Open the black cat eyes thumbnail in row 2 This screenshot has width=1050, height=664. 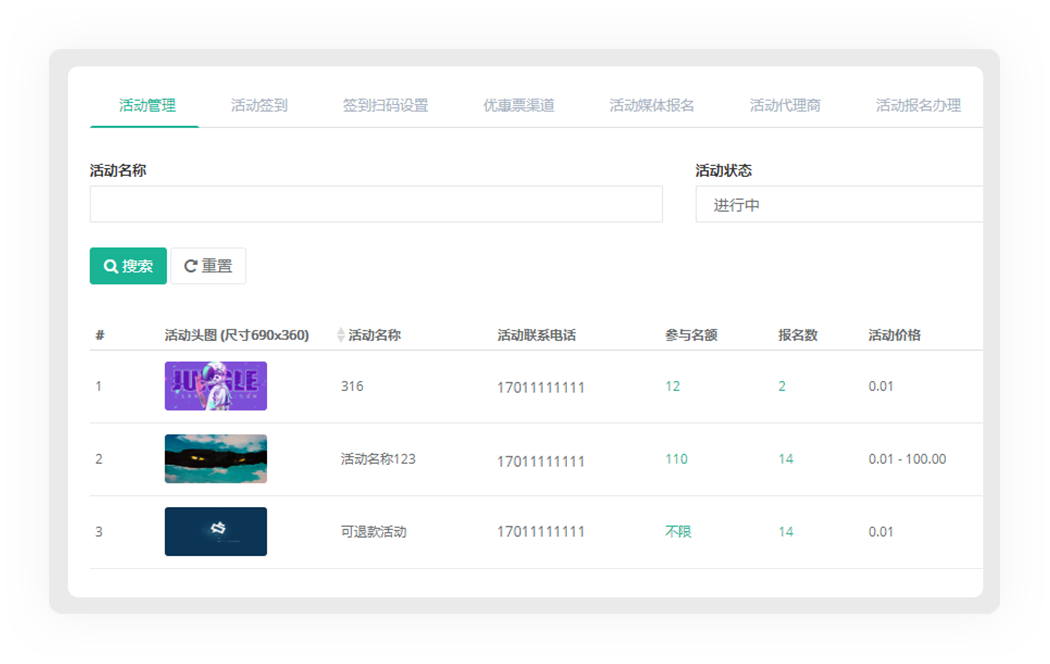[216, 459]
